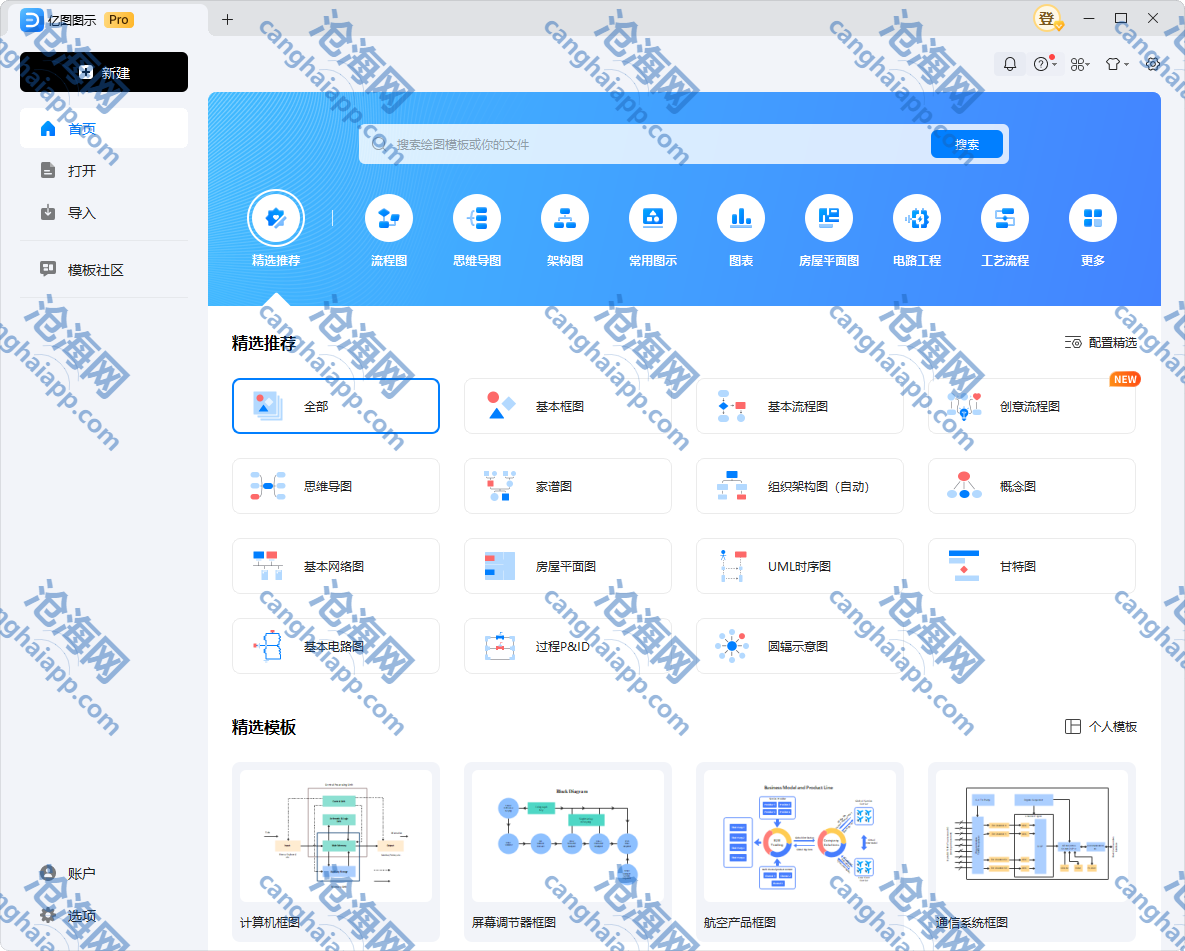The width and height of the screenshot is (1185, 951).
Task: Click the settings gear icon at top right
Action: [1152, 64]
